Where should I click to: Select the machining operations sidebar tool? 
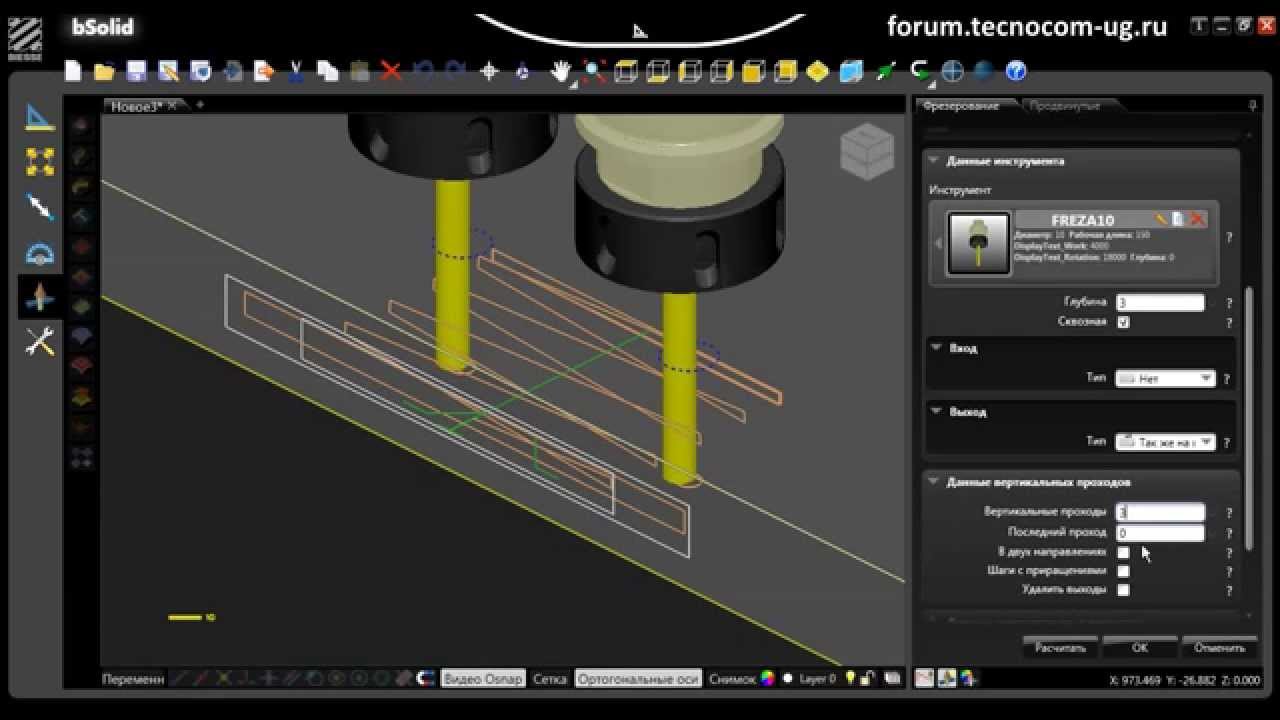(x=40, y=297)
